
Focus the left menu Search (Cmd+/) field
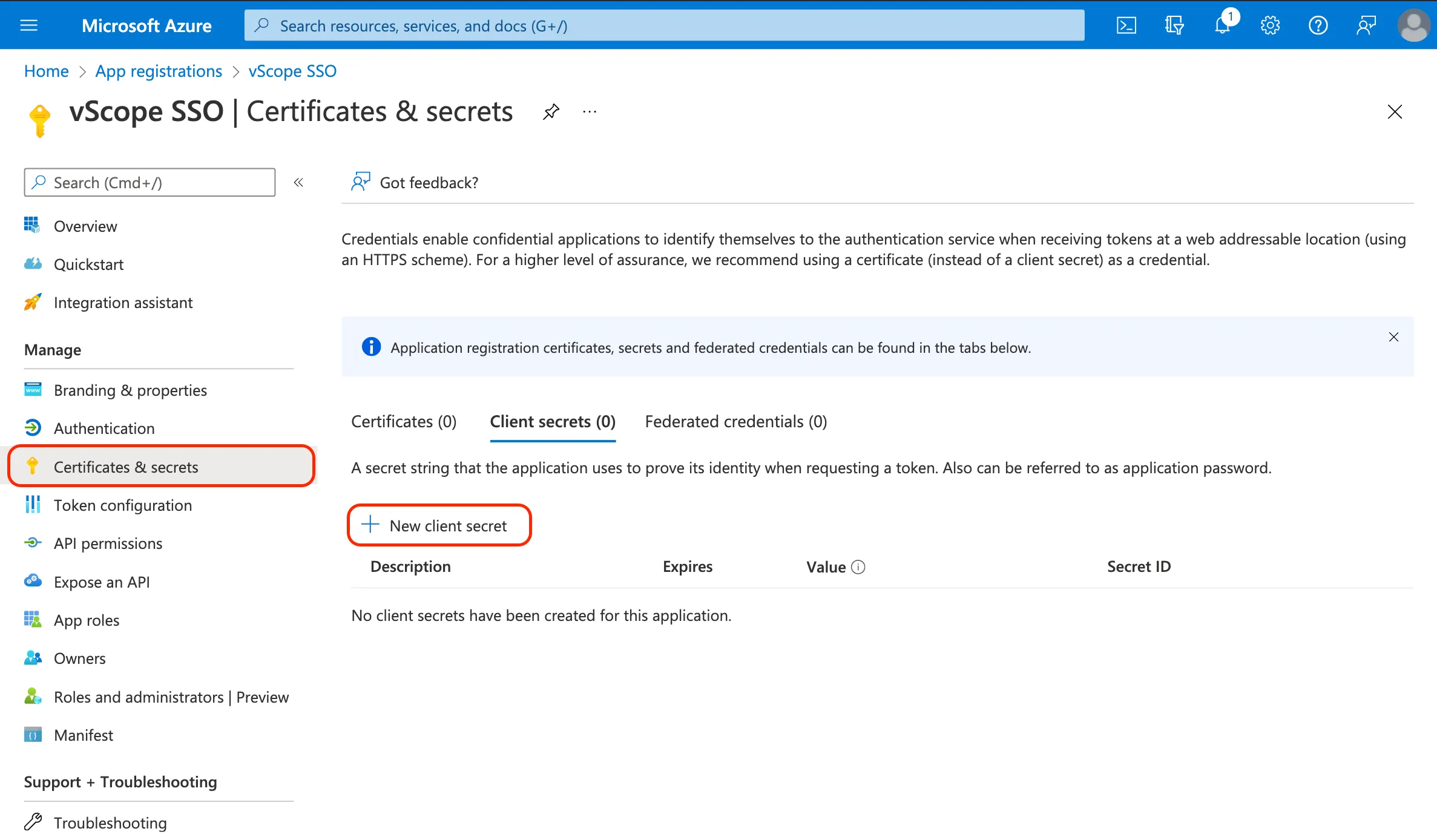(150, 182)
